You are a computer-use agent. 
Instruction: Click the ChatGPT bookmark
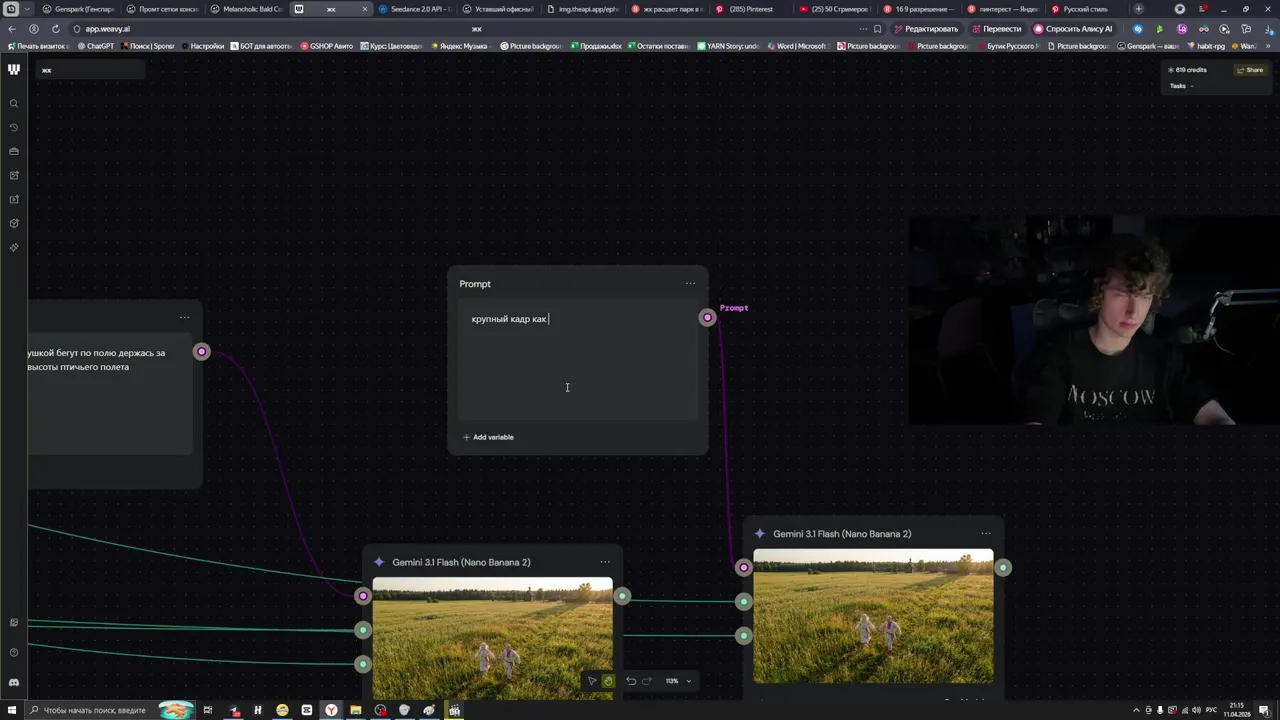click(x=95, y=46)
